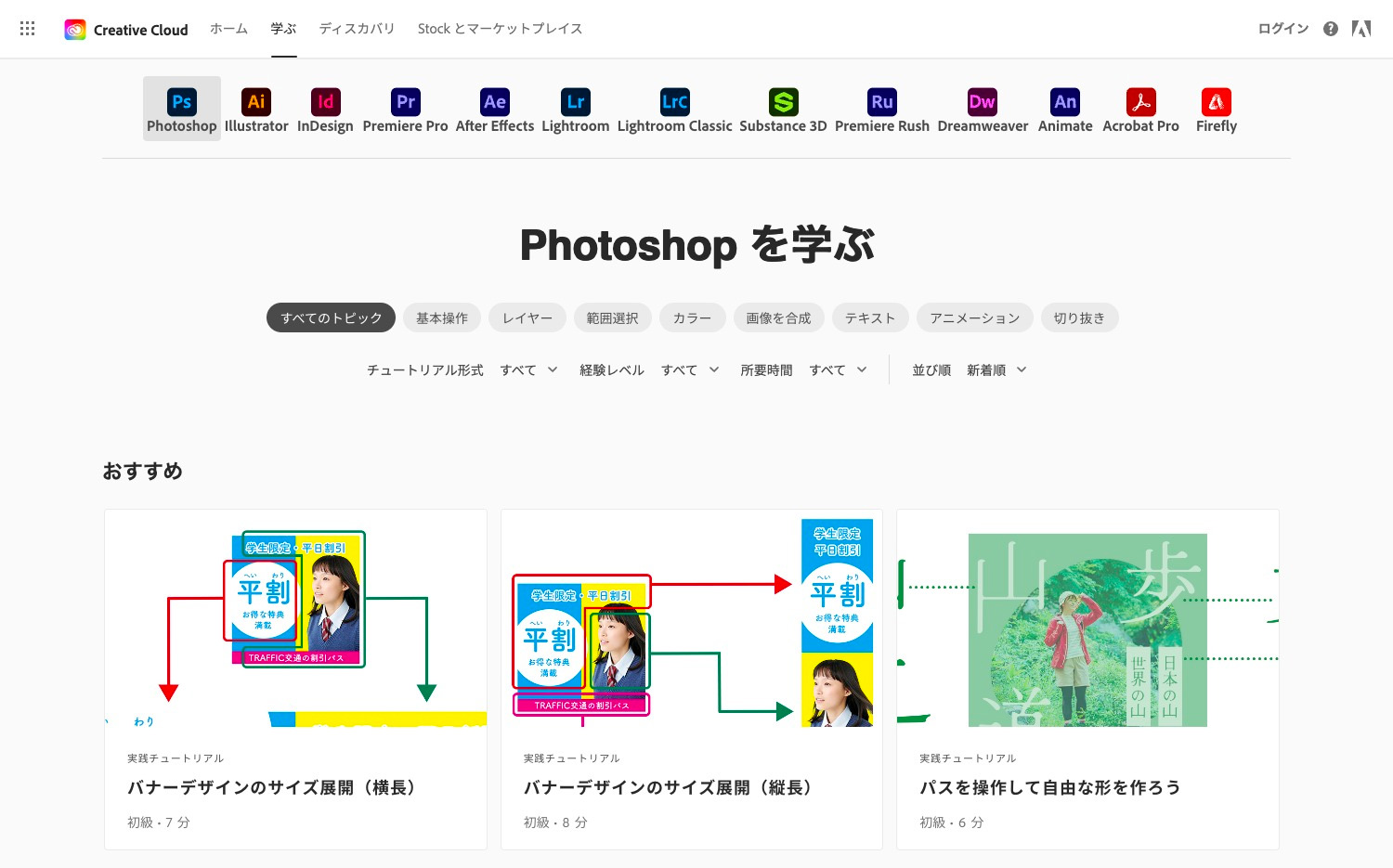The image size is (1393, 868).
Task: Open the path tutorial mountain thumbnail
Action: point(1087,618)
